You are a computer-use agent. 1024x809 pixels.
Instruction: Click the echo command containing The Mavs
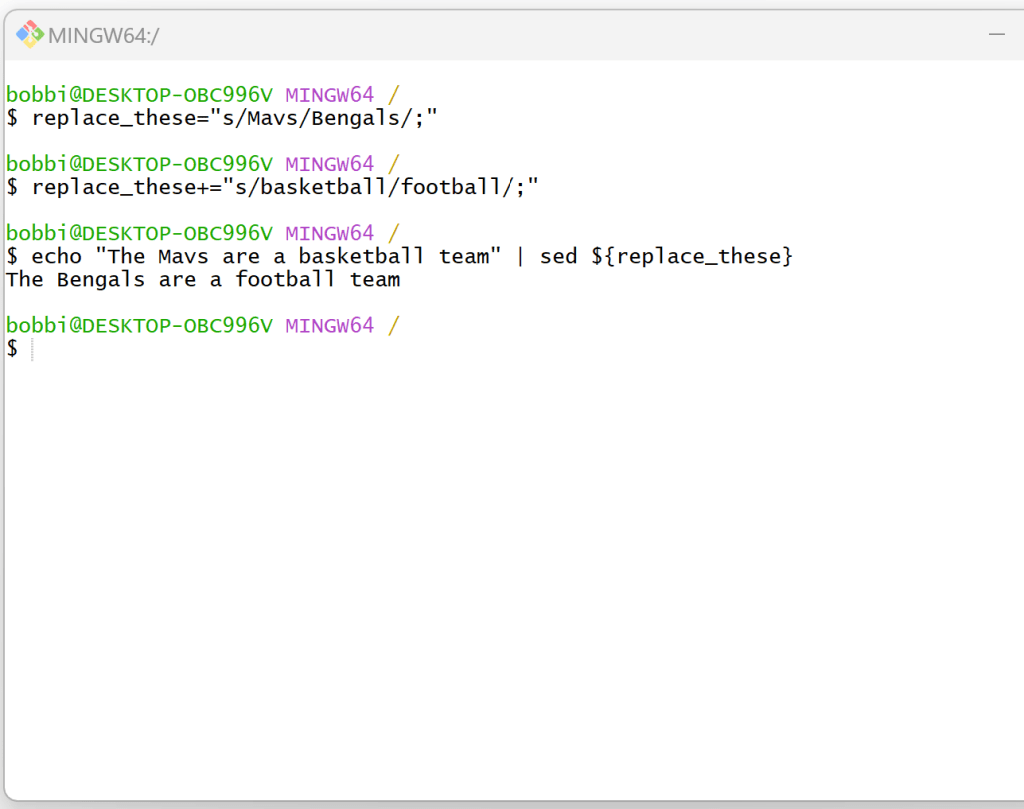point(250,256)
